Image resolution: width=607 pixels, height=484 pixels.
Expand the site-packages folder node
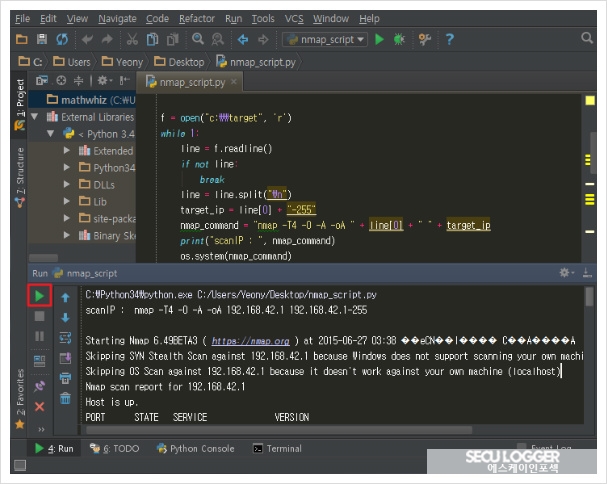point(67,218)
